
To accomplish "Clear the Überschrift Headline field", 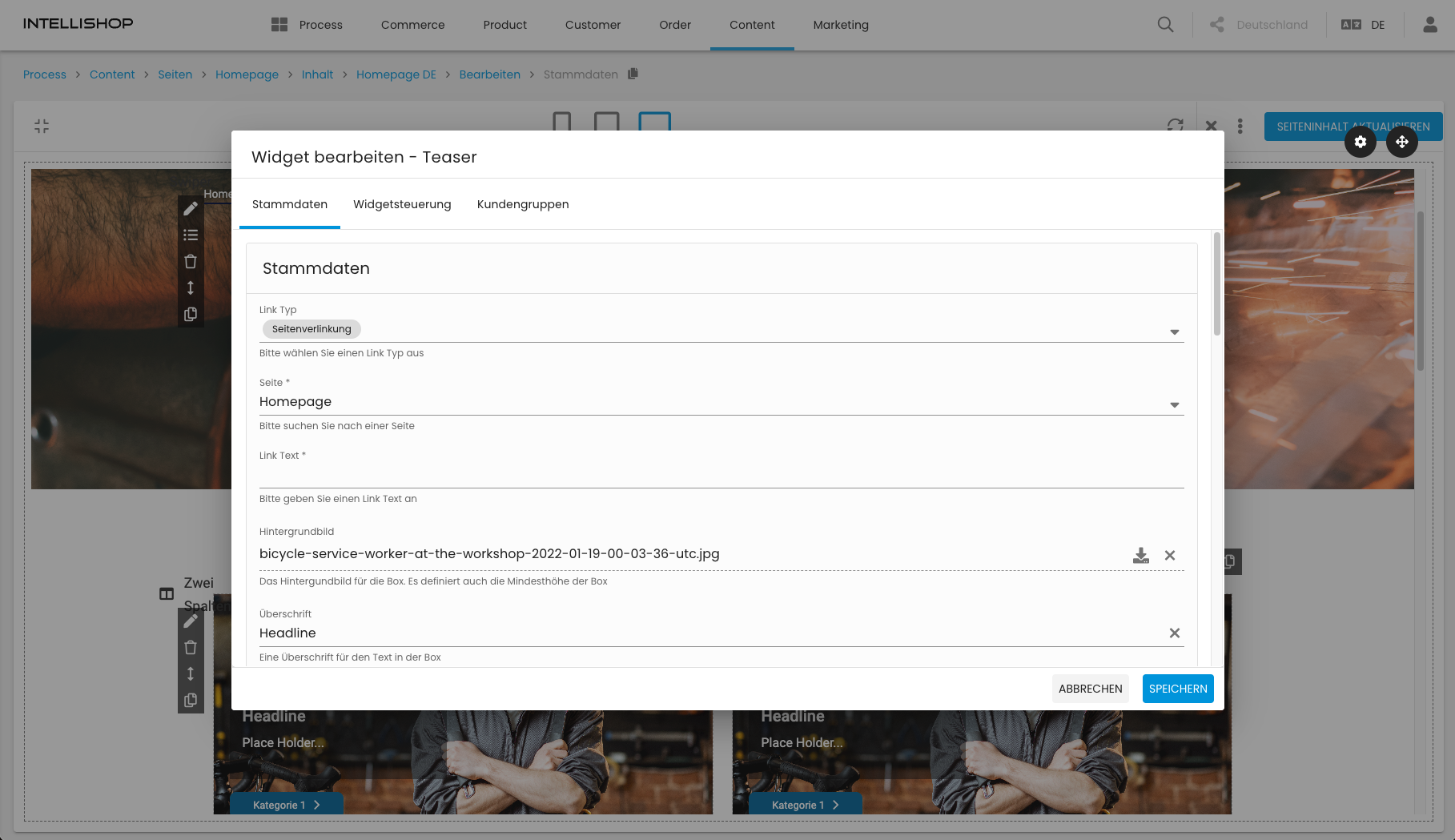I will point(1175,633).
